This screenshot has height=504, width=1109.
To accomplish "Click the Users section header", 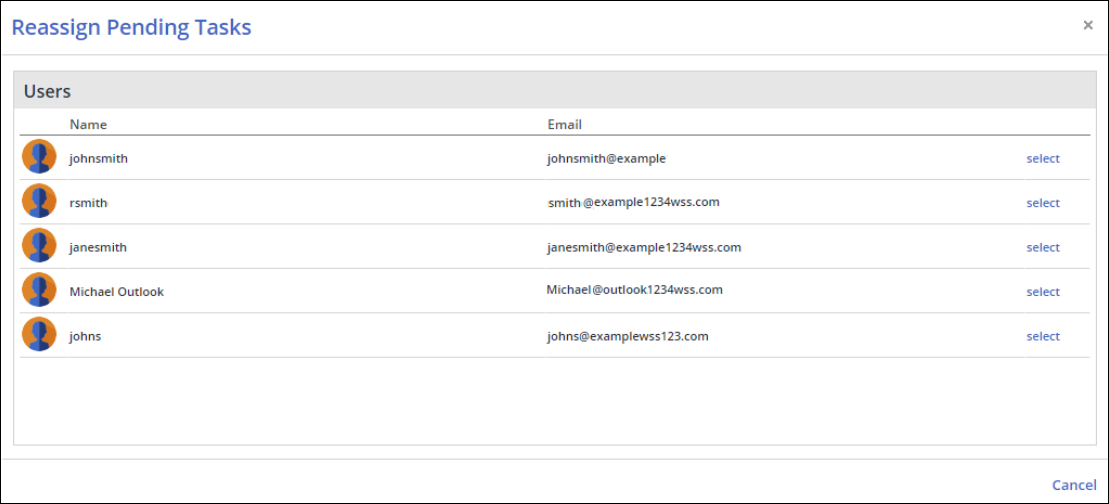I will (x=47, y=91).
